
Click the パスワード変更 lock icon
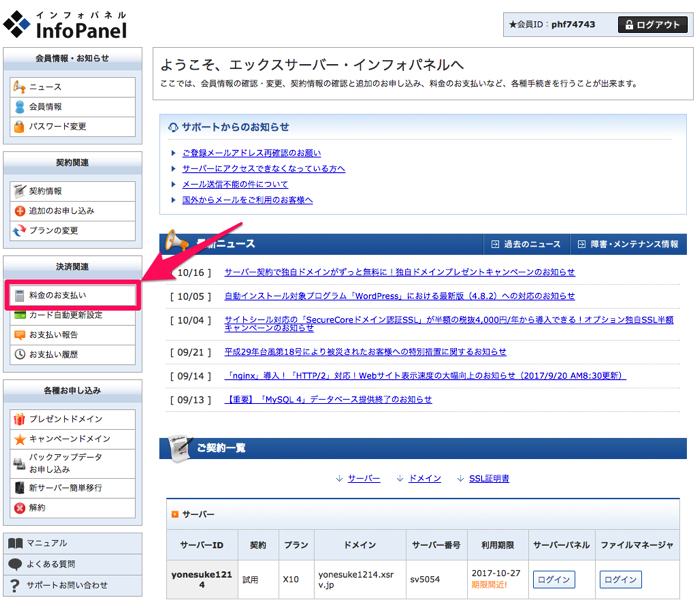(19, 126)
